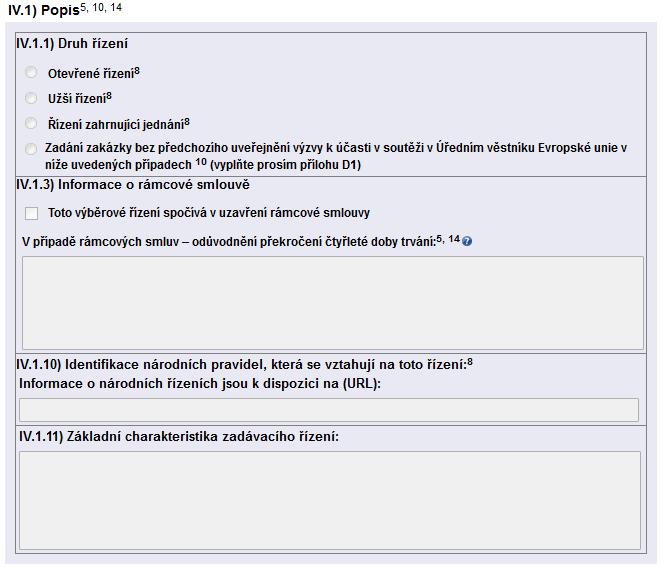Tick the rámcové smlouvy checkbox

pyautogui.click(x=31, y=213)
